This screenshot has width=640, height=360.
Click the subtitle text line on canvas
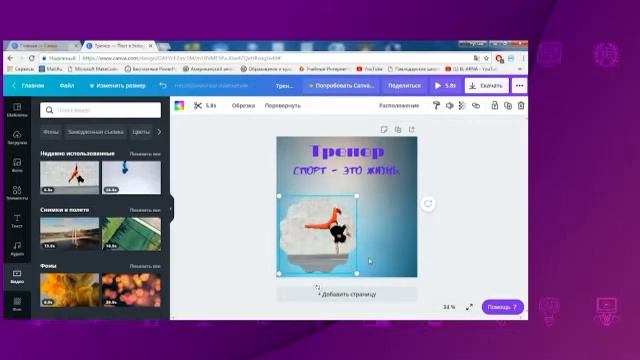pyautogui.click(x=347, y=171)
